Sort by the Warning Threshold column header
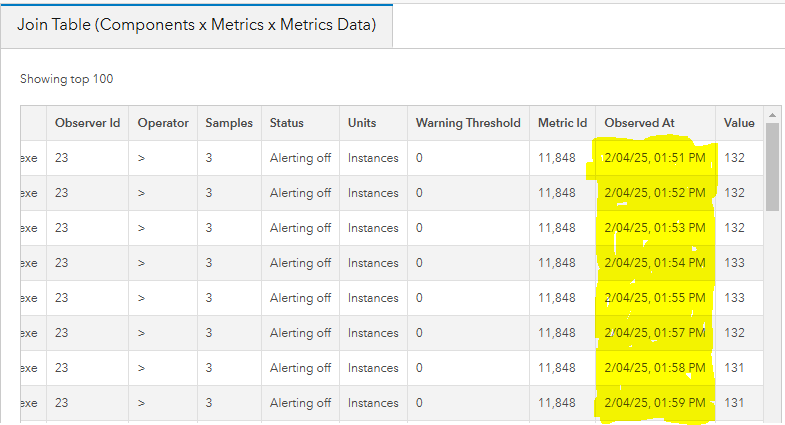 (x=468, y=123)
